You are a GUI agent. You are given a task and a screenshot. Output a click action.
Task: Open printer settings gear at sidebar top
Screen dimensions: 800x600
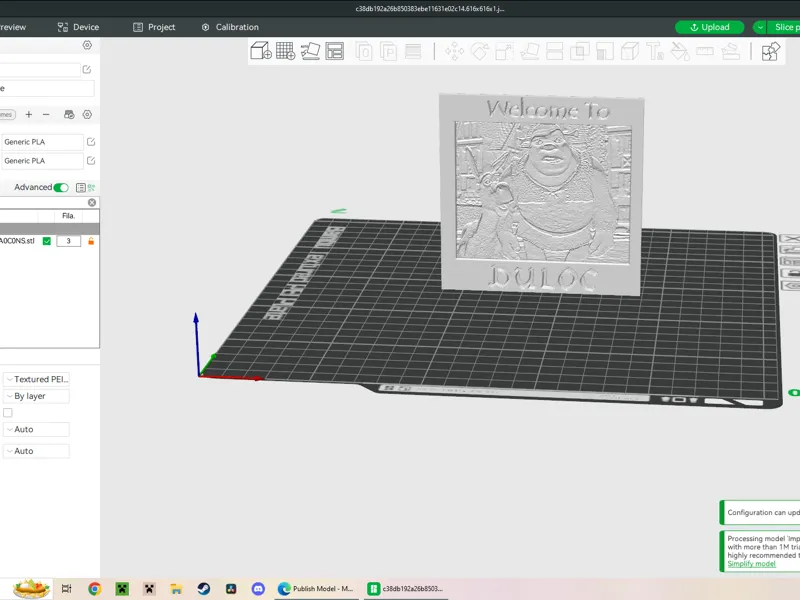tap(87, 45)
